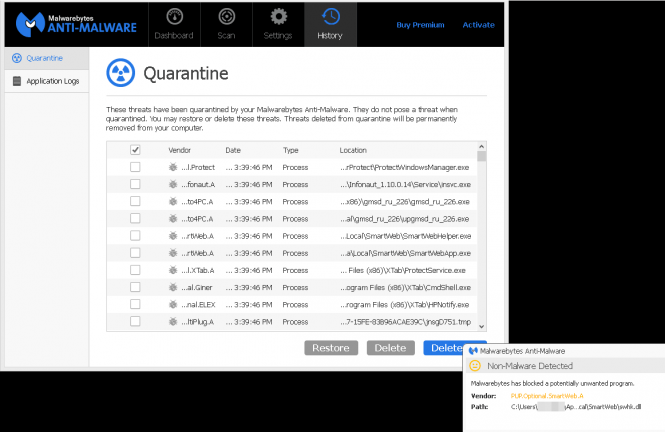
Task: Check the upgmsd_ru_226.exe row checkbox
Action: [x=135, y=218]
